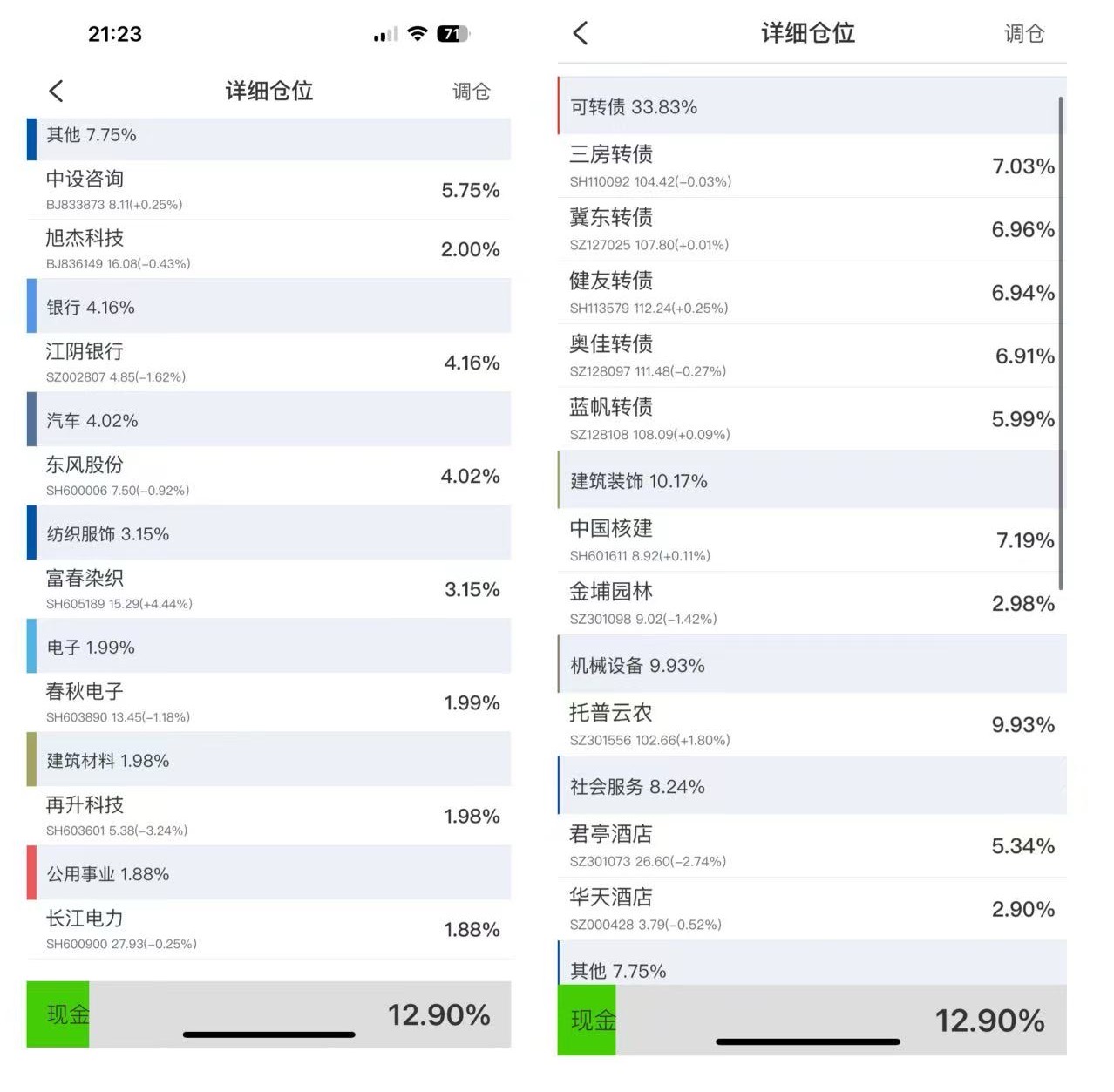Screen dimensions: 1114x1092
Task: Tap the back arrow on left screen
Action: click(x=57, y=92)
